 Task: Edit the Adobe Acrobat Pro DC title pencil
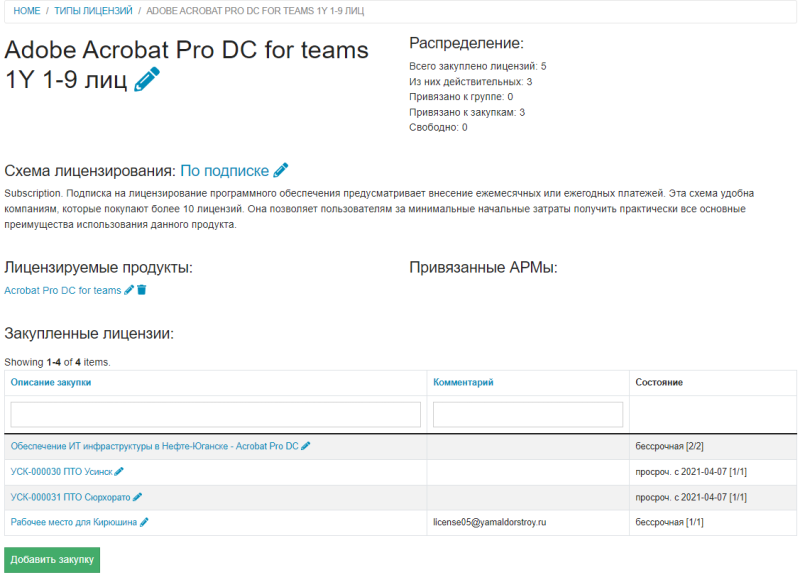[147, 79]
